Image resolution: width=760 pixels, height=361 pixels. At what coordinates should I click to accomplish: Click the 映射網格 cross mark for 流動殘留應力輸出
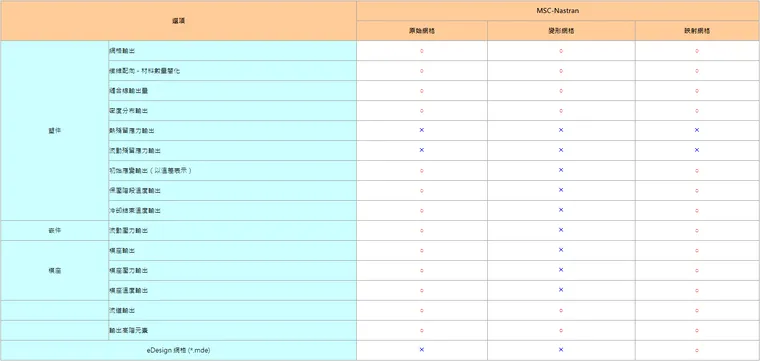click(x=697, y=150)
